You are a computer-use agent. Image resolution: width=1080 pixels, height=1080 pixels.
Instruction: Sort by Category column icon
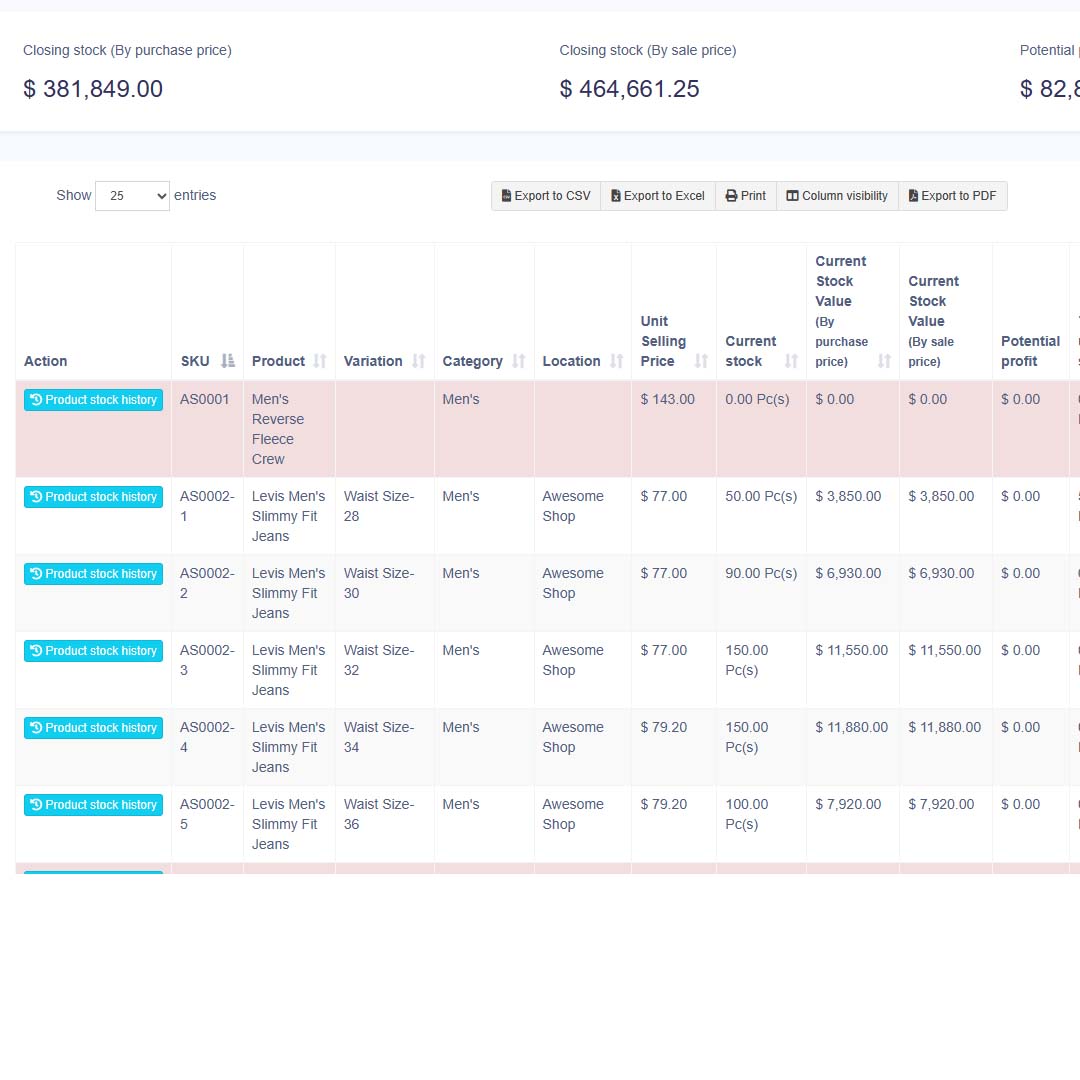pos(519,361)
